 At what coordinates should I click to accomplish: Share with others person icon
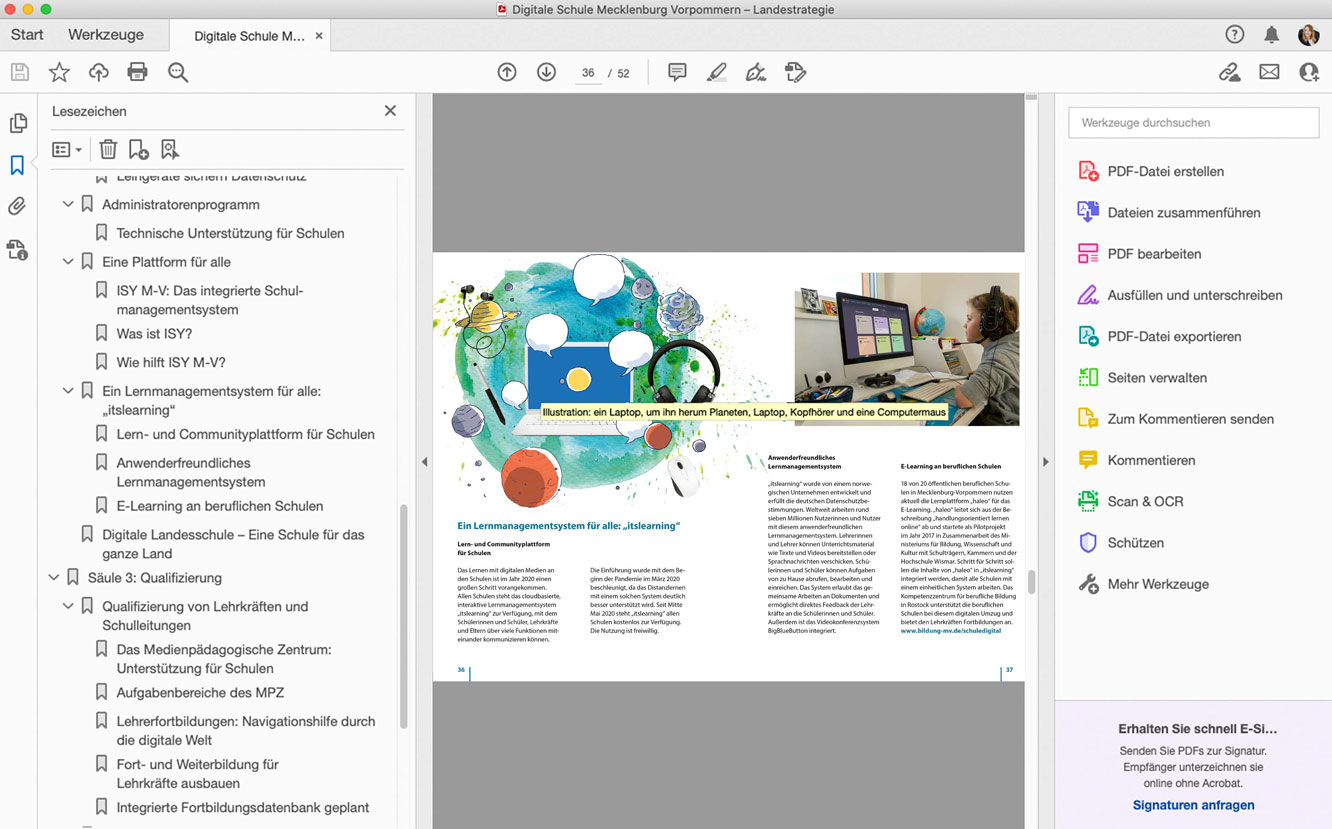(1309, 72)
